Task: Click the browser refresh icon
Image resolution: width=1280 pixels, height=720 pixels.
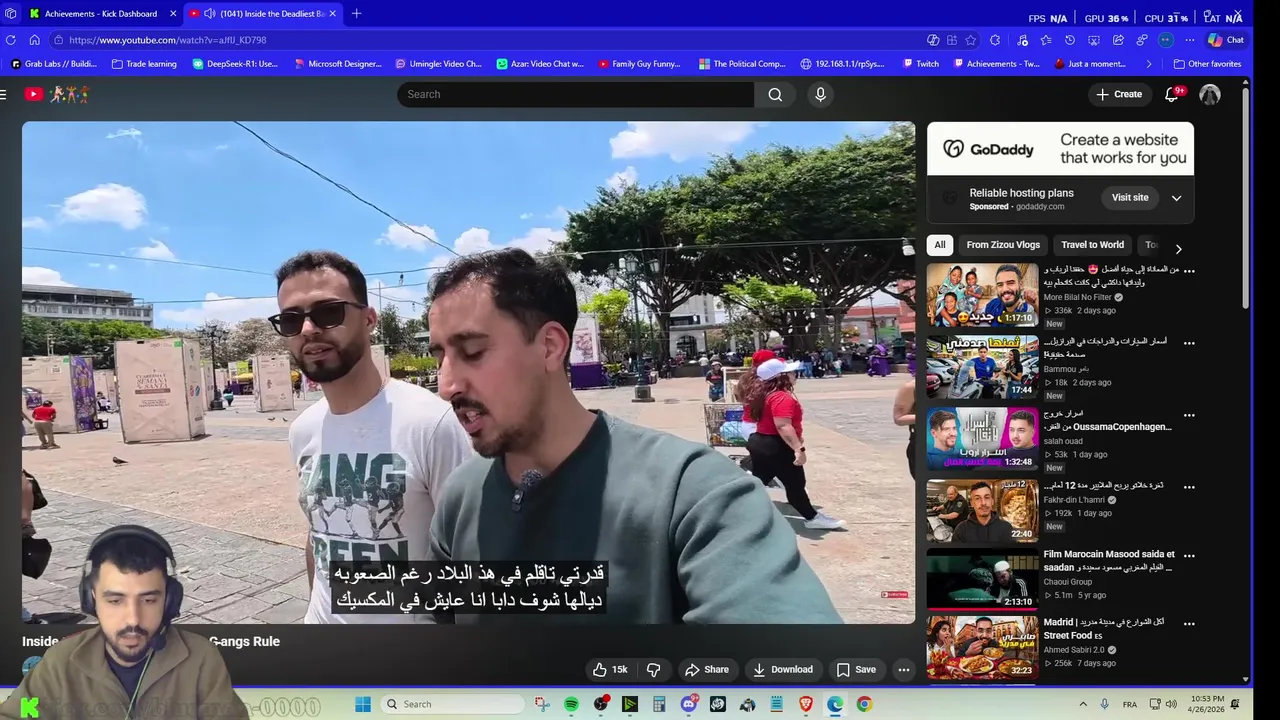Action: (x=10, y=40)
